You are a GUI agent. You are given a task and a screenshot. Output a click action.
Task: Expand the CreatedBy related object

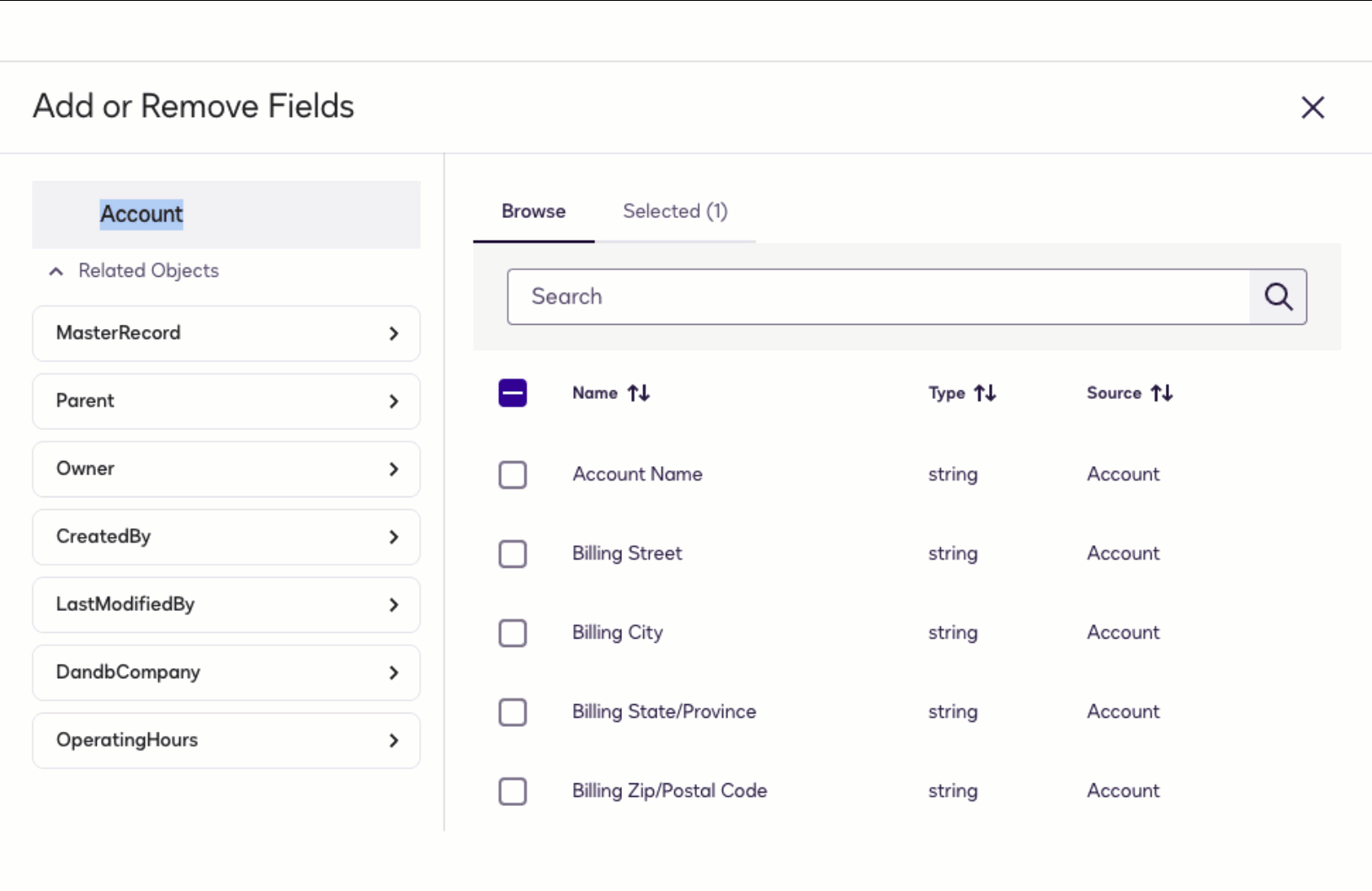[226, 537]
